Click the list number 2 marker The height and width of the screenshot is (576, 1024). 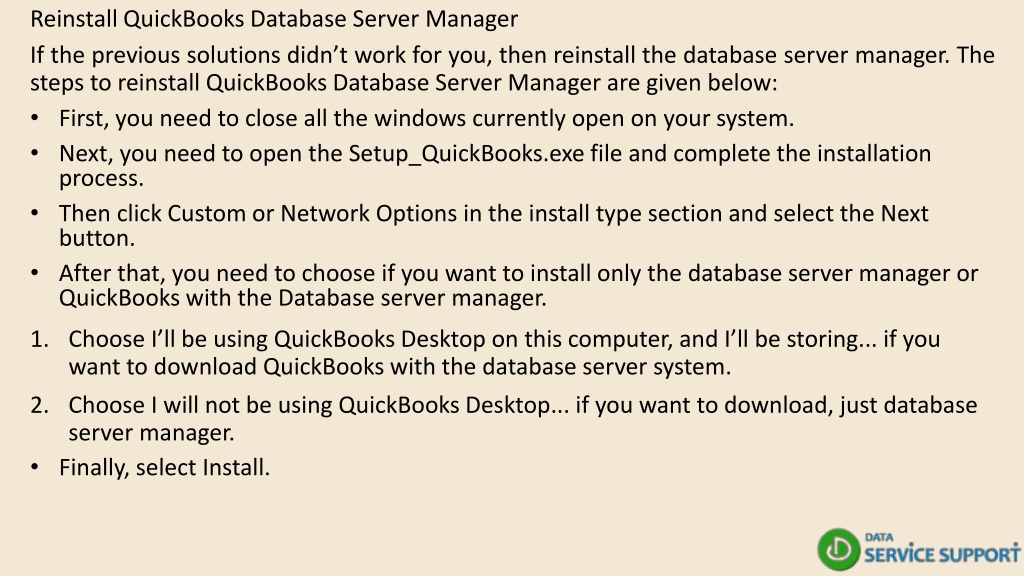(39, 405)
